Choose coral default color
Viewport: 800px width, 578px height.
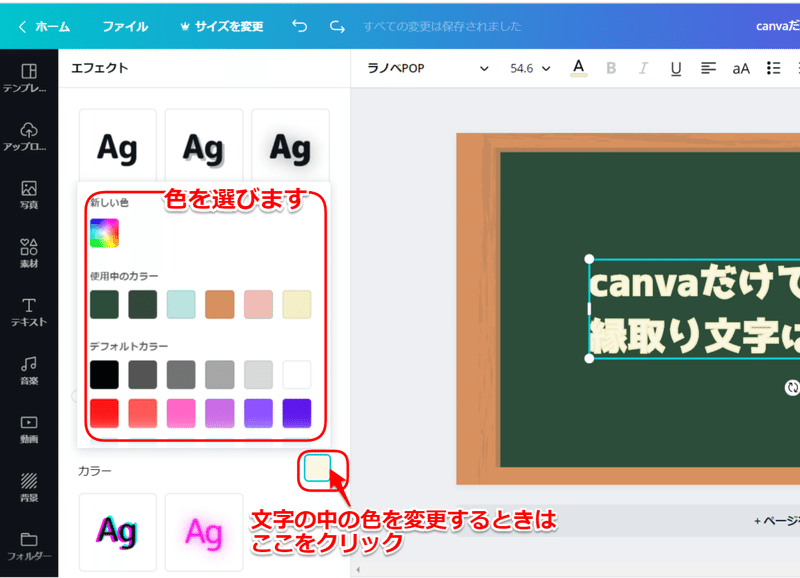[142, 413]
